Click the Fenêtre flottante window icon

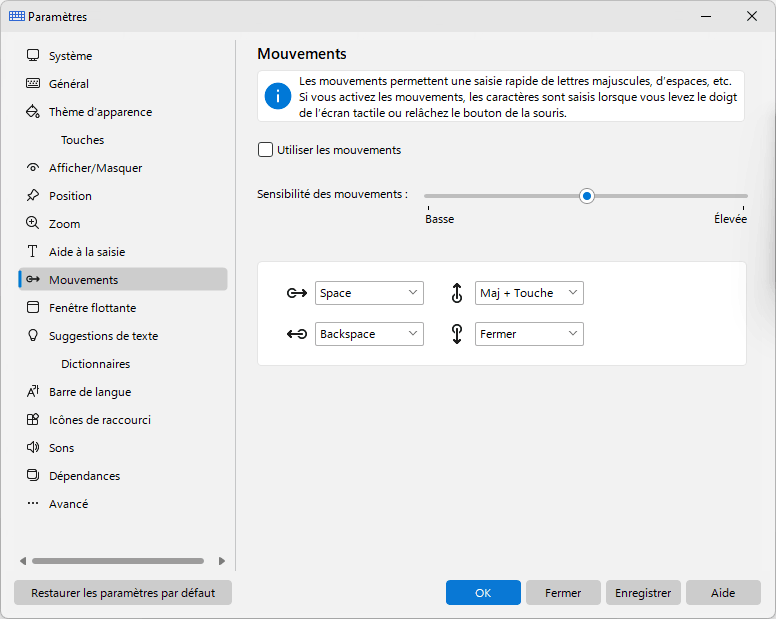pyautogui.click(x=33, y=307)
